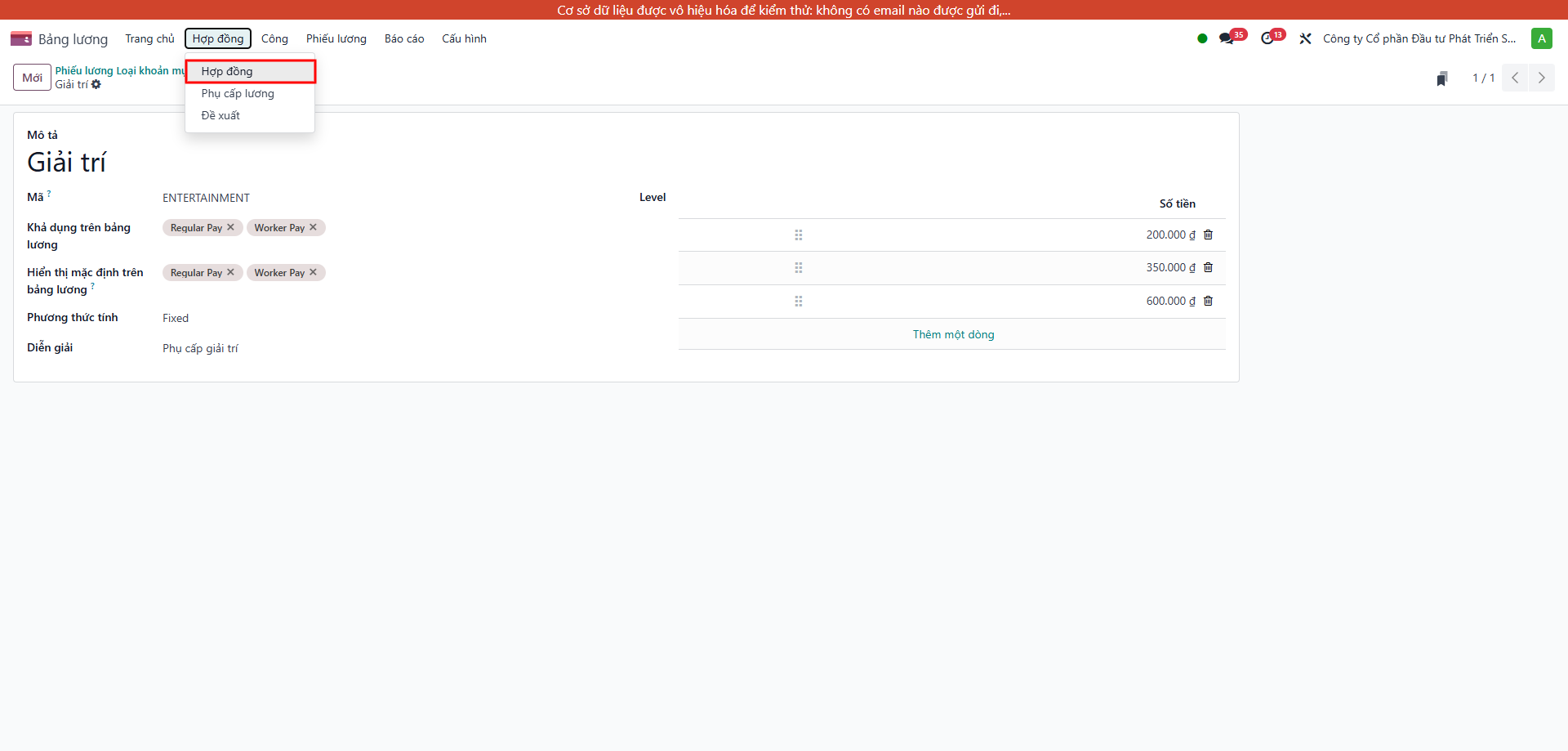Viewport: 1568px width, 751px height.
Task: Click the 1 / 1 pager counter
Action: click(x=1483, y=78)
